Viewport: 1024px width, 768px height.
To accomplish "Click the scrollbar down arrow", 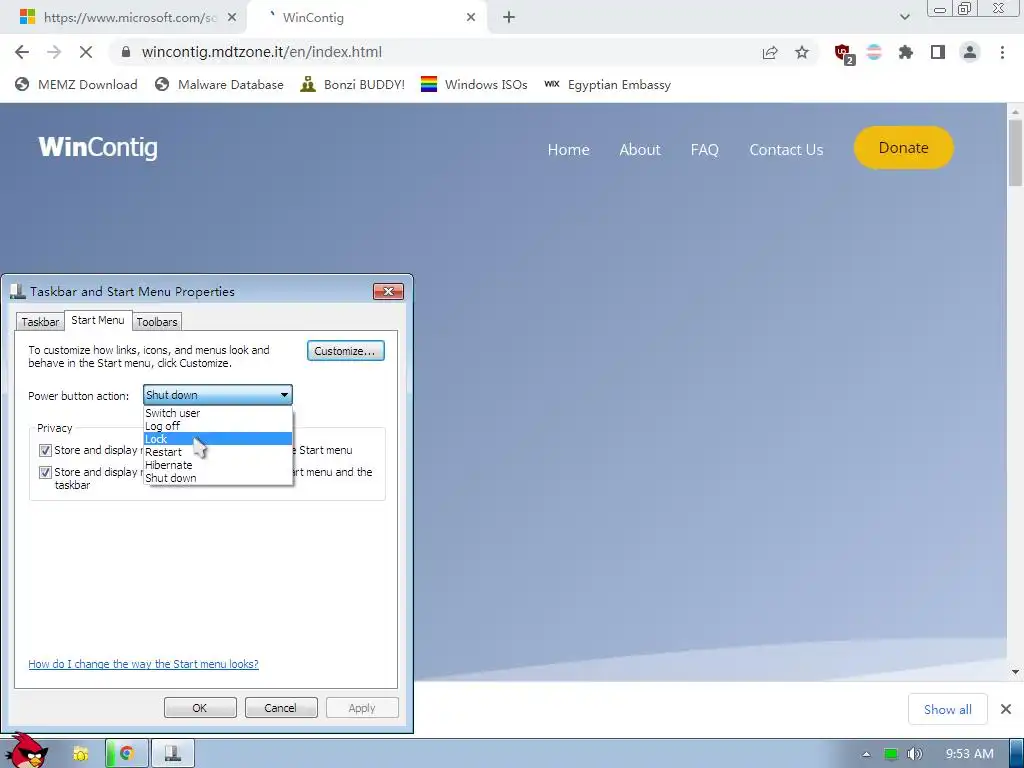I will coord(1015,672).
